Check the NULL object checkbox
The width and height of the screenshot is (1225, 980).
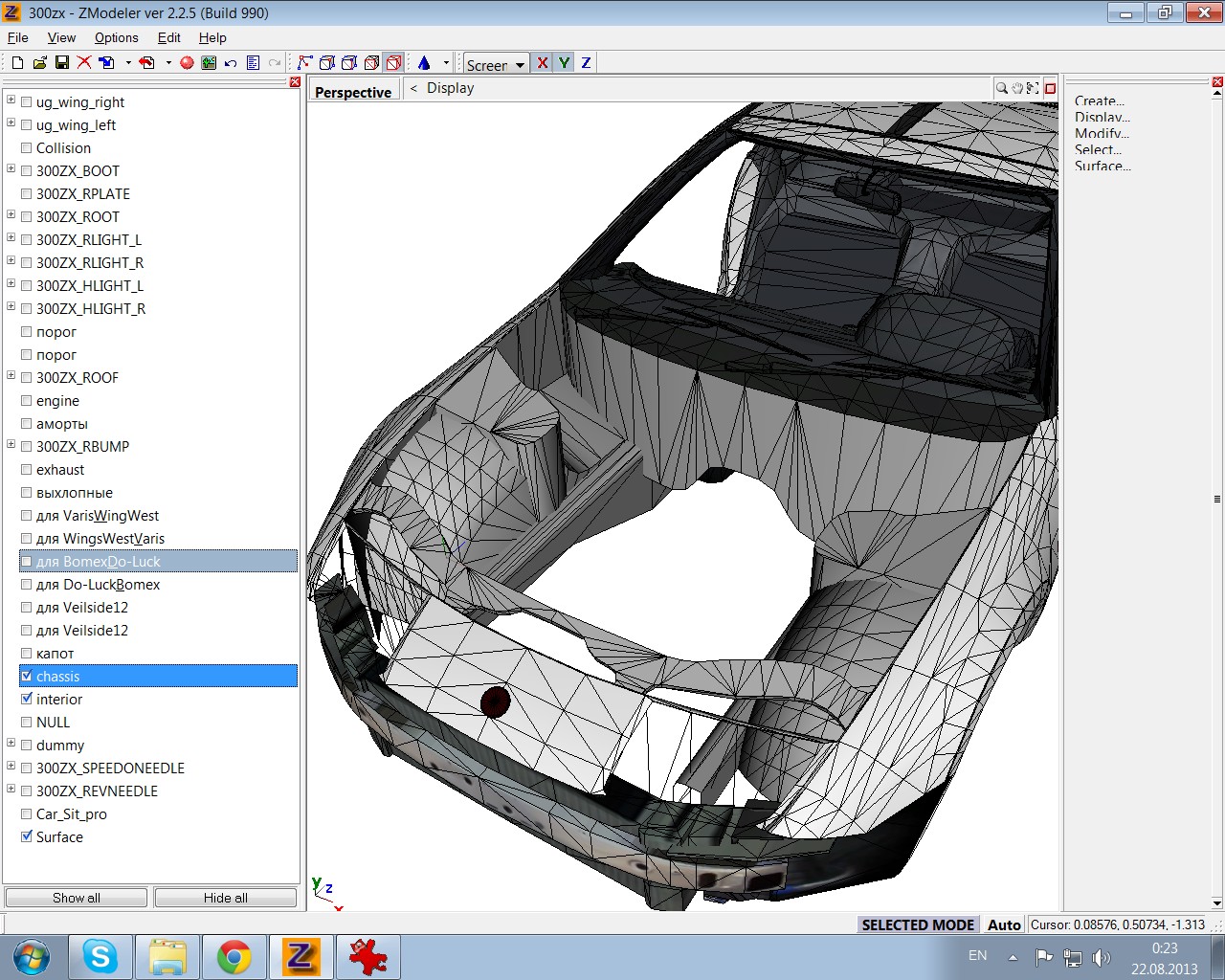[x=27, y=723]
